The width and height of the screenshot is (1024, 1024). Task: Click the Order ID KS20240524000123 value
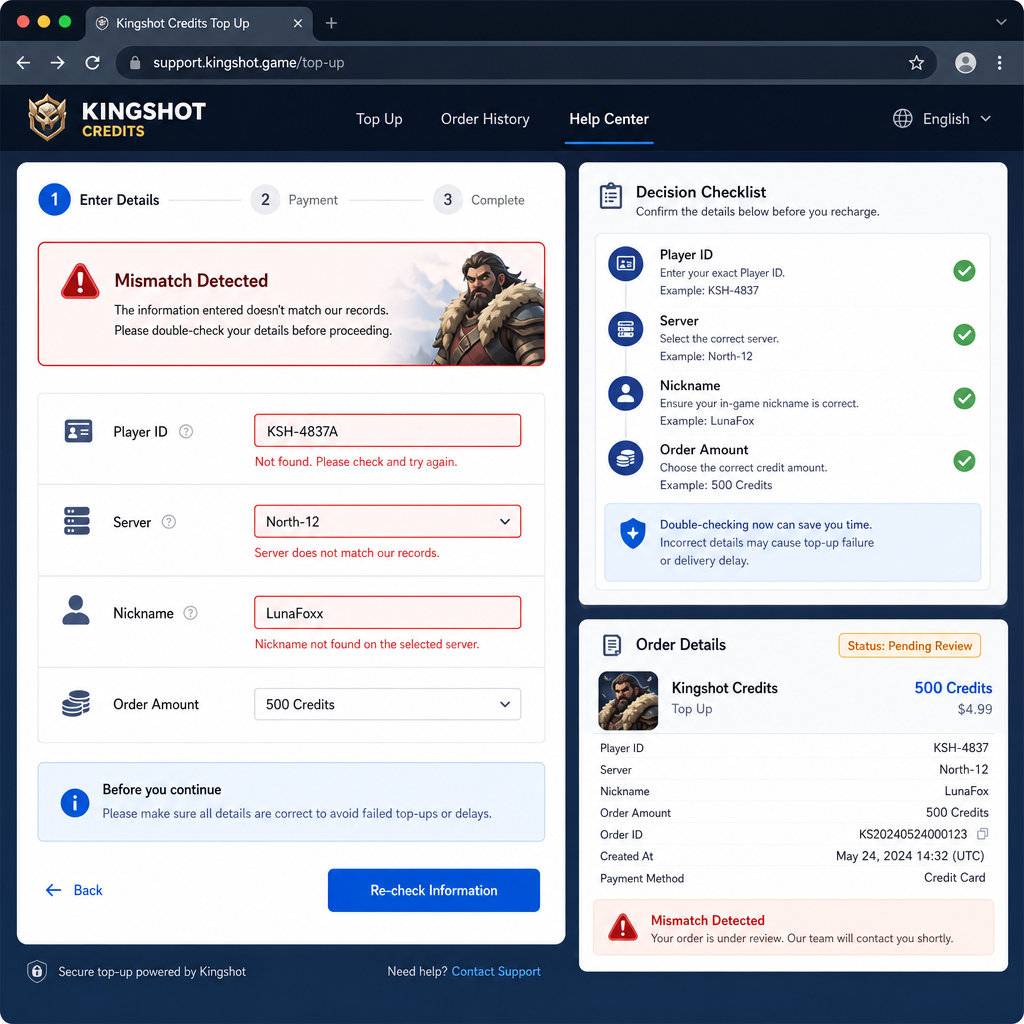(x=912, y=834)
